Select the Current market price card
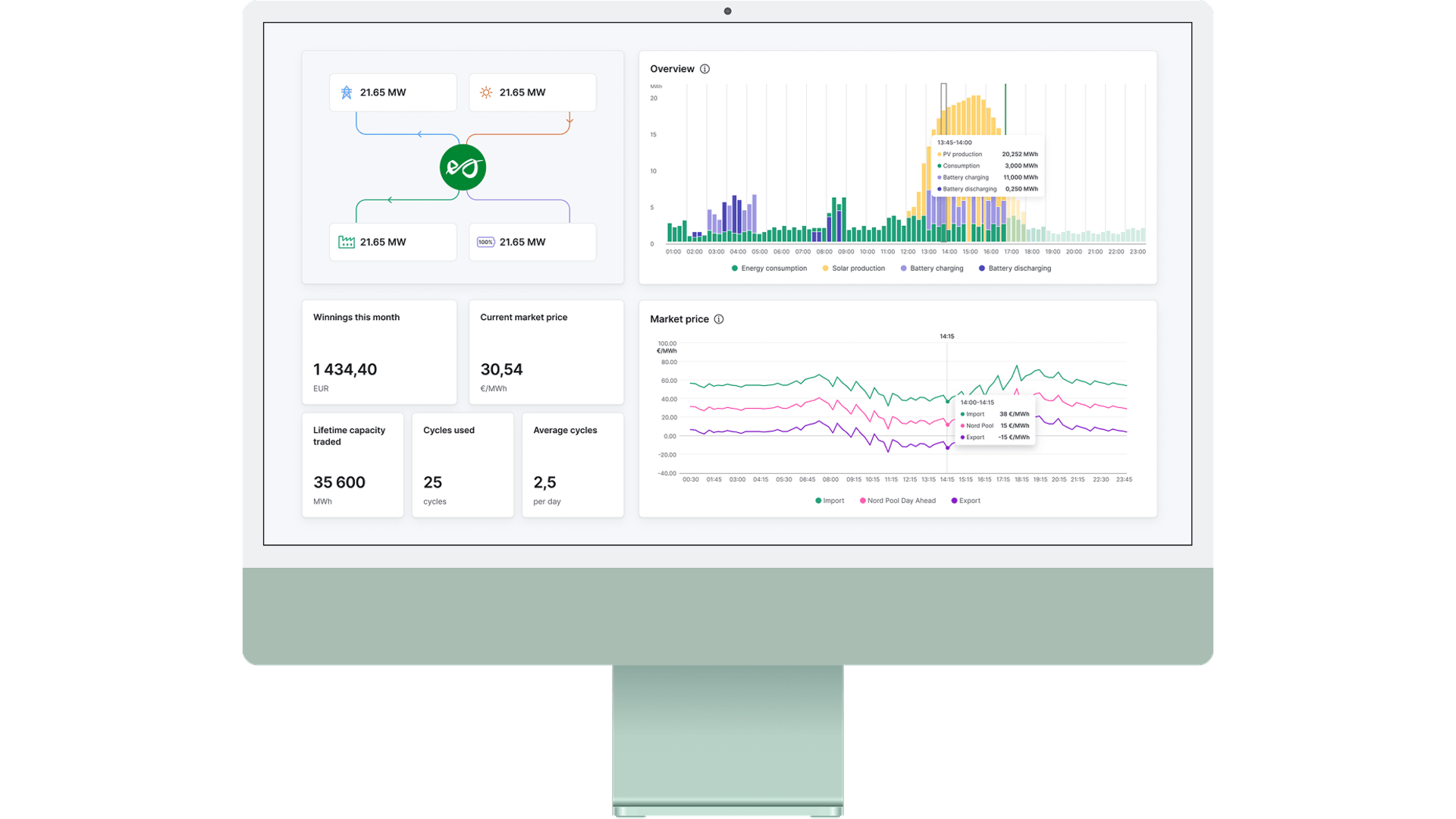 click(x=546, y=352)
